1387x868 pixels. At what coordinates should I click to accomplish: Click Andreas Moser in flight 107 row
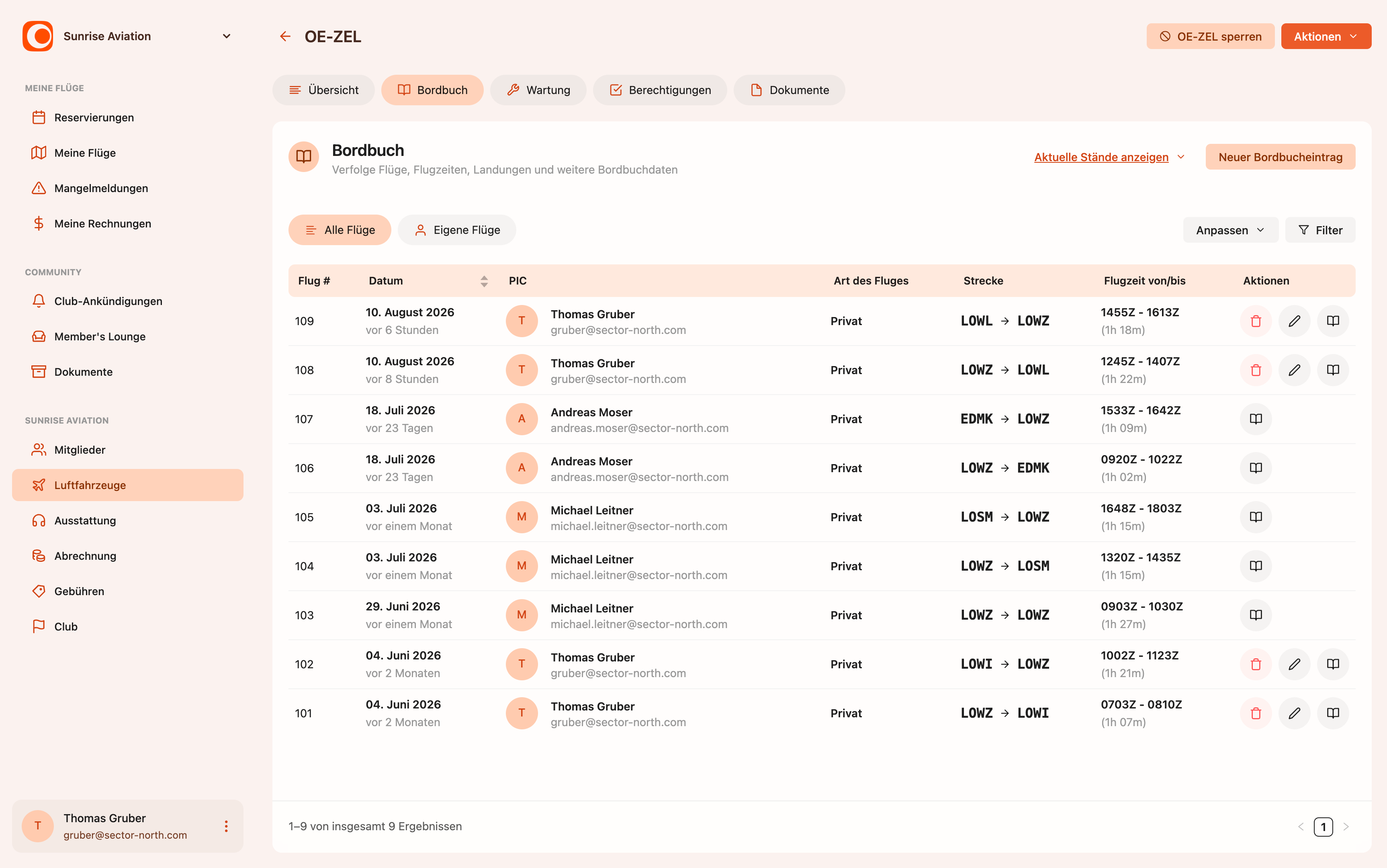pos(591,412)
